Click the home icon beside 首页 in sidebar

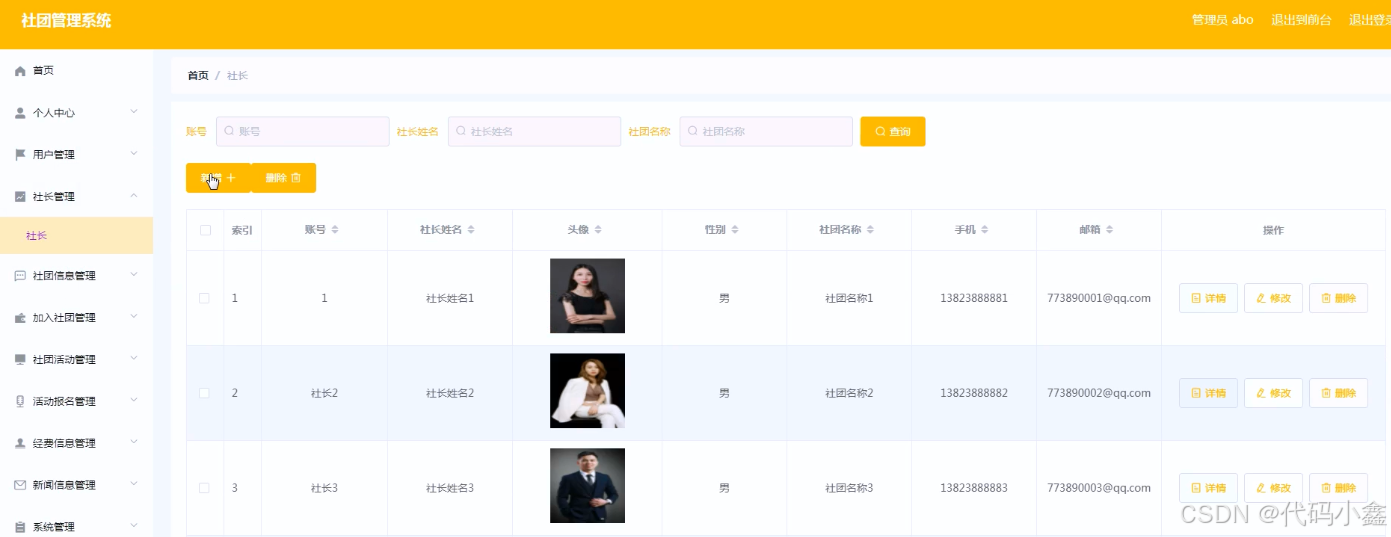tap(20, 71)
